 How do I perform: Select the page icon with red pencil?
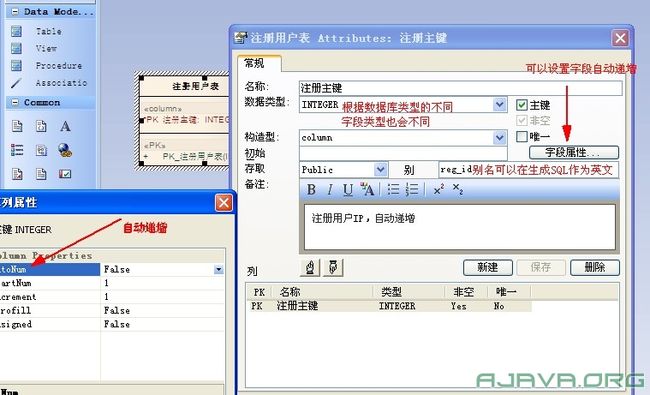[x=17, y=174]
